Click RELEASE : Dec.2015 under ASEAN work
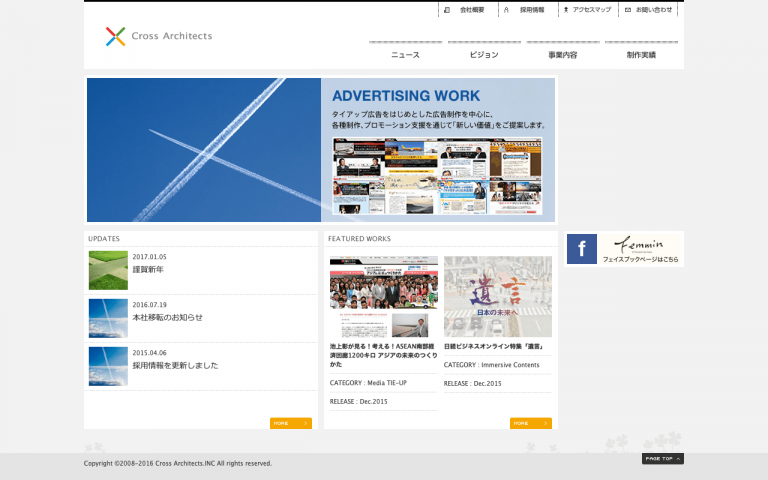Screen dimensions: 768x480 [x=359, y=402]
